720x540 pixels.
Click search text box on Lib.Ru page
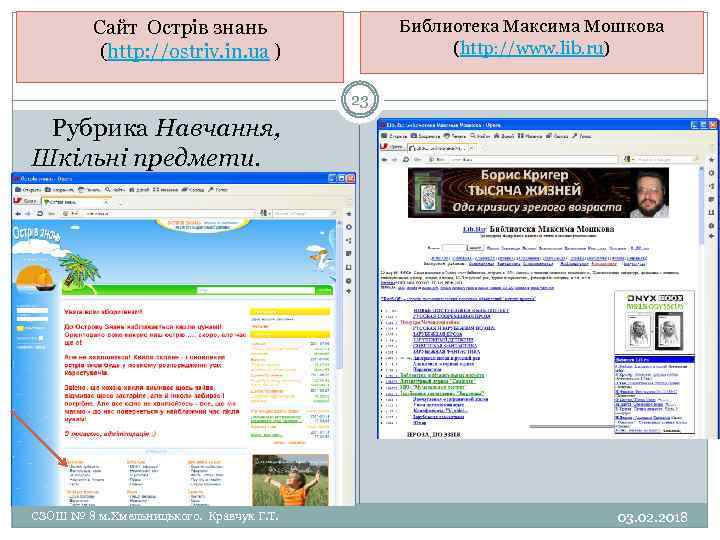[x=454, y=248]
